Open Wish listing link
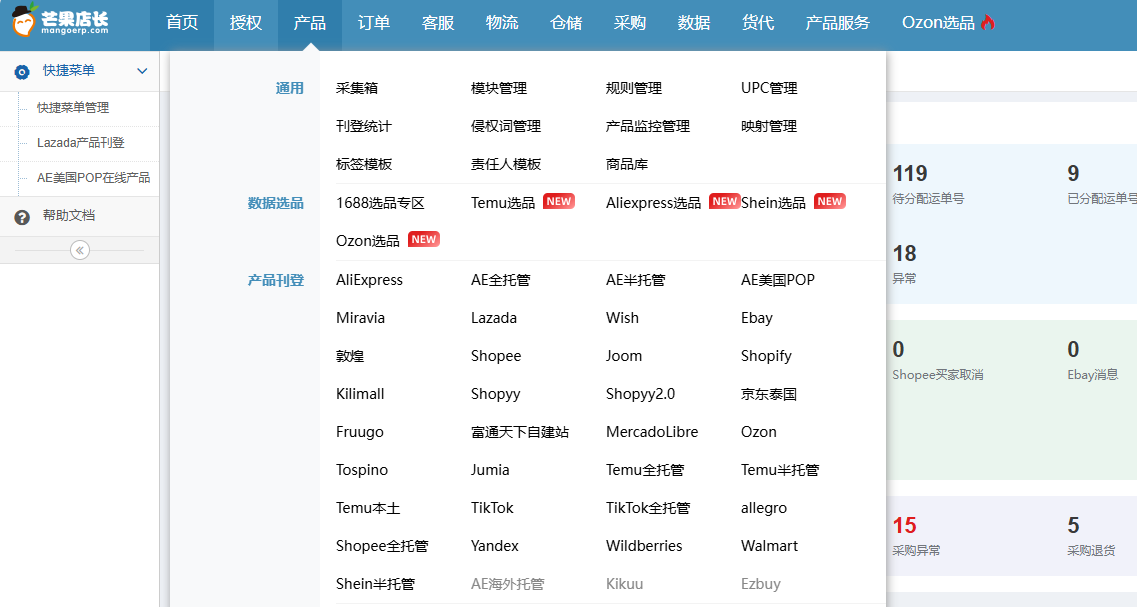 tap(622, 318)
